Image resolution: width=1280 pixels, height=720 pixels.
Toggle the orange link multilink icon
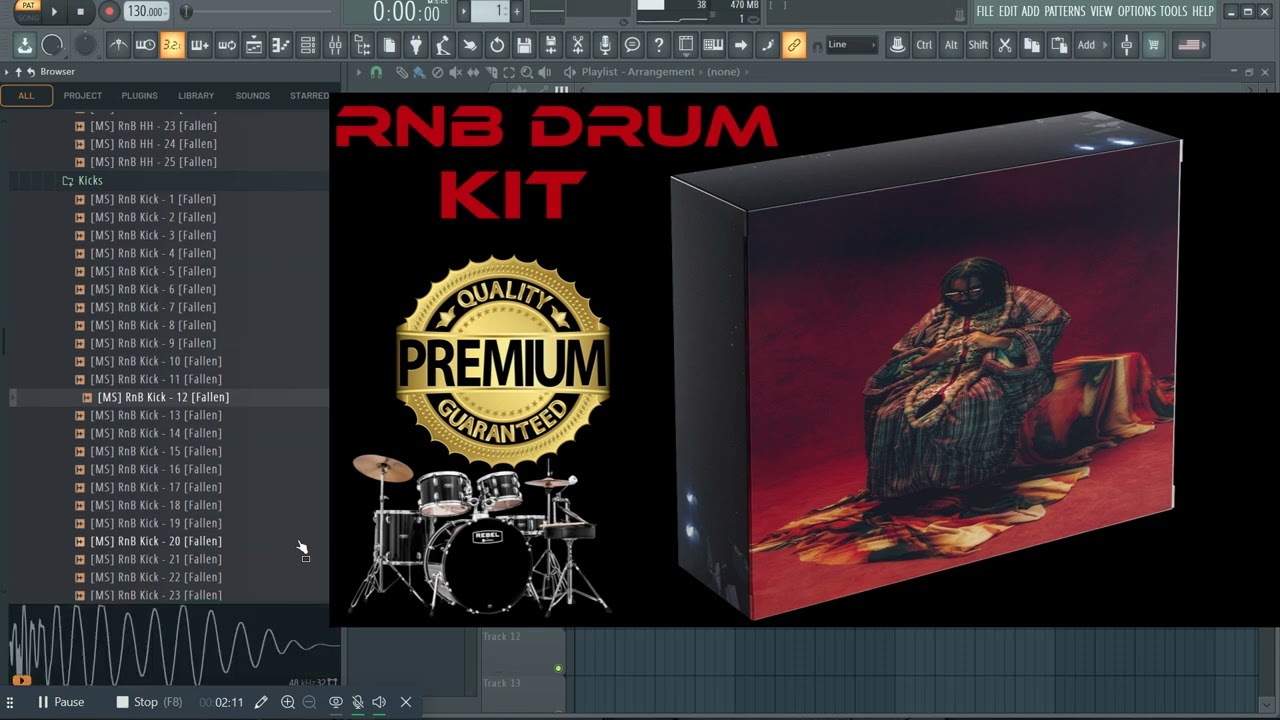[794, 45]
